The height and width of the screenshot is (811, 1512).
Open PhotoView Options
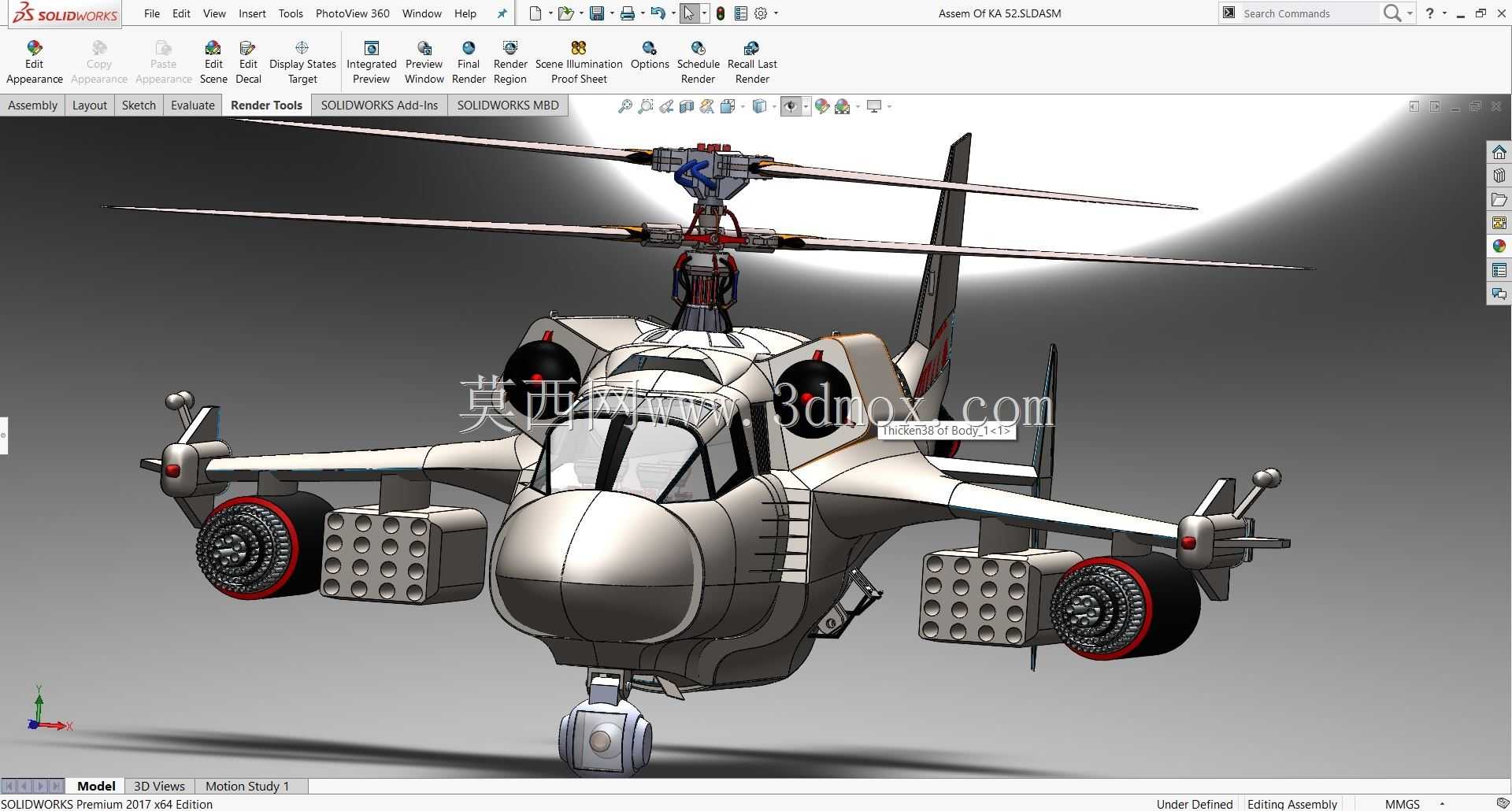click(650, 56)
